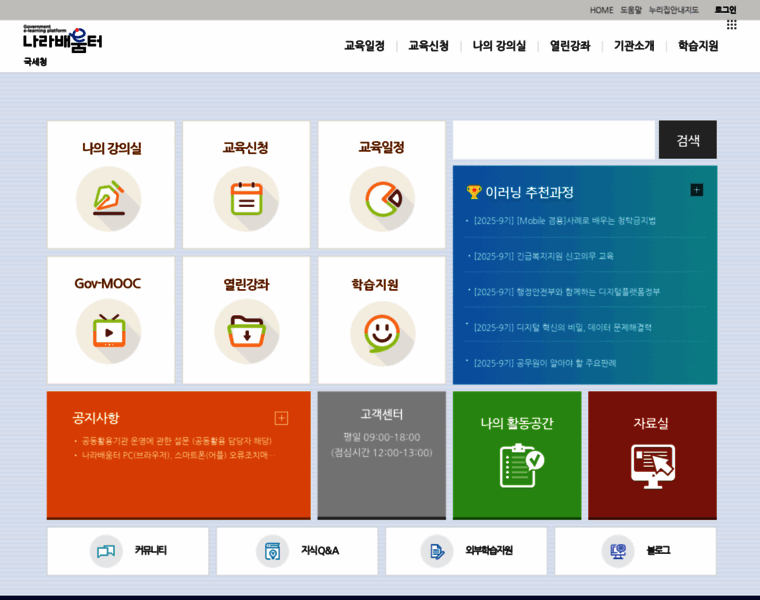Expand the 공지사항 plus button
Image resolution: width=760 pixels, height=600 pixels.
pyautogui.click(x=282, y=418)
